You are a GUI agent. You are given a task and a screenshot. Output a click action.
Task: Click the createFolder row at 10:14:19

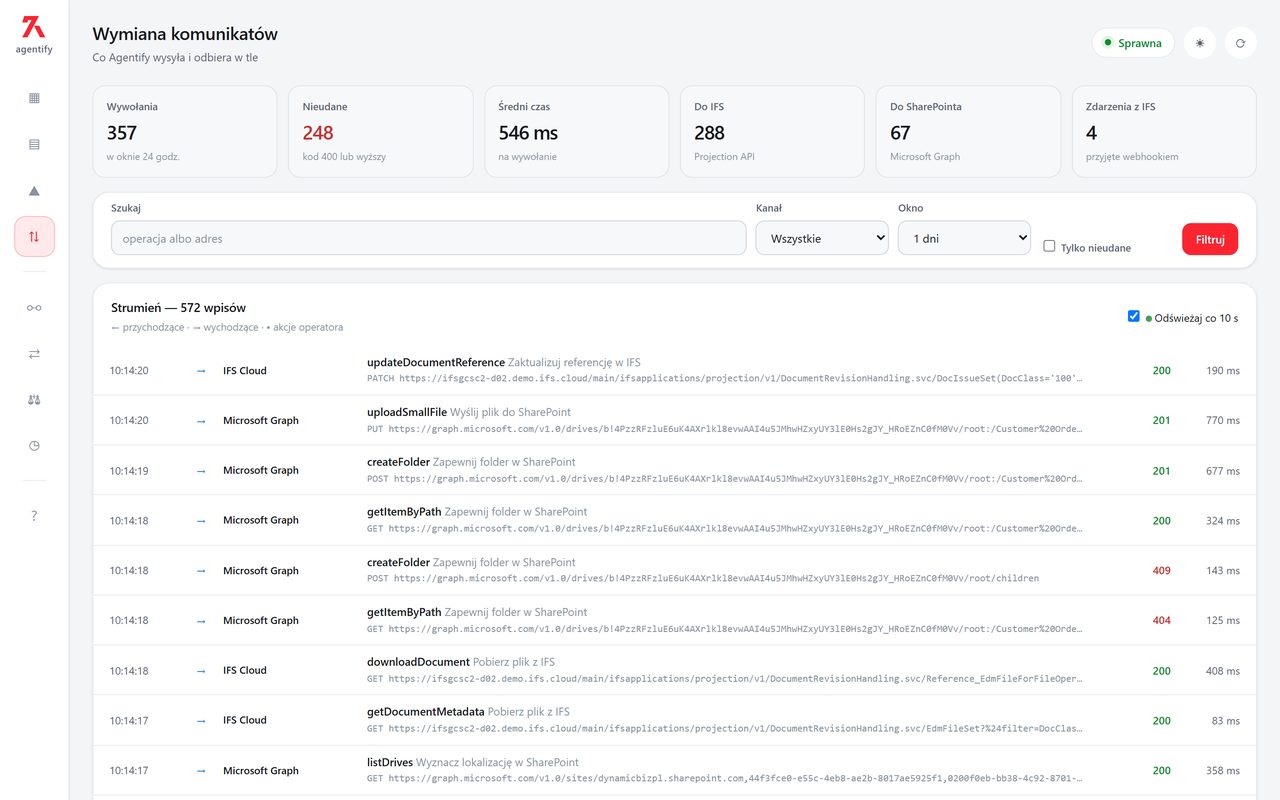click(x=675, y=470)
